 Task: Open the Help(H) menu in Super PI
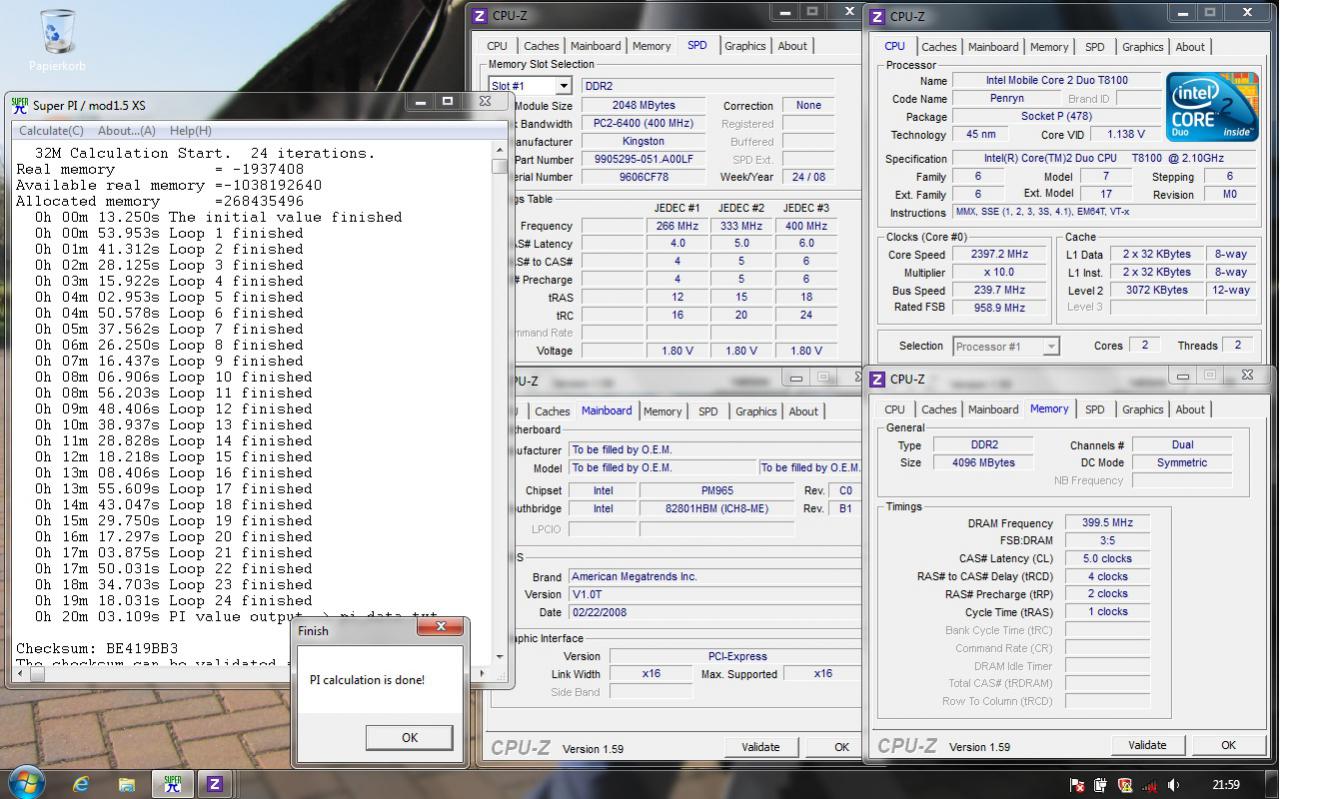point(190,131)
